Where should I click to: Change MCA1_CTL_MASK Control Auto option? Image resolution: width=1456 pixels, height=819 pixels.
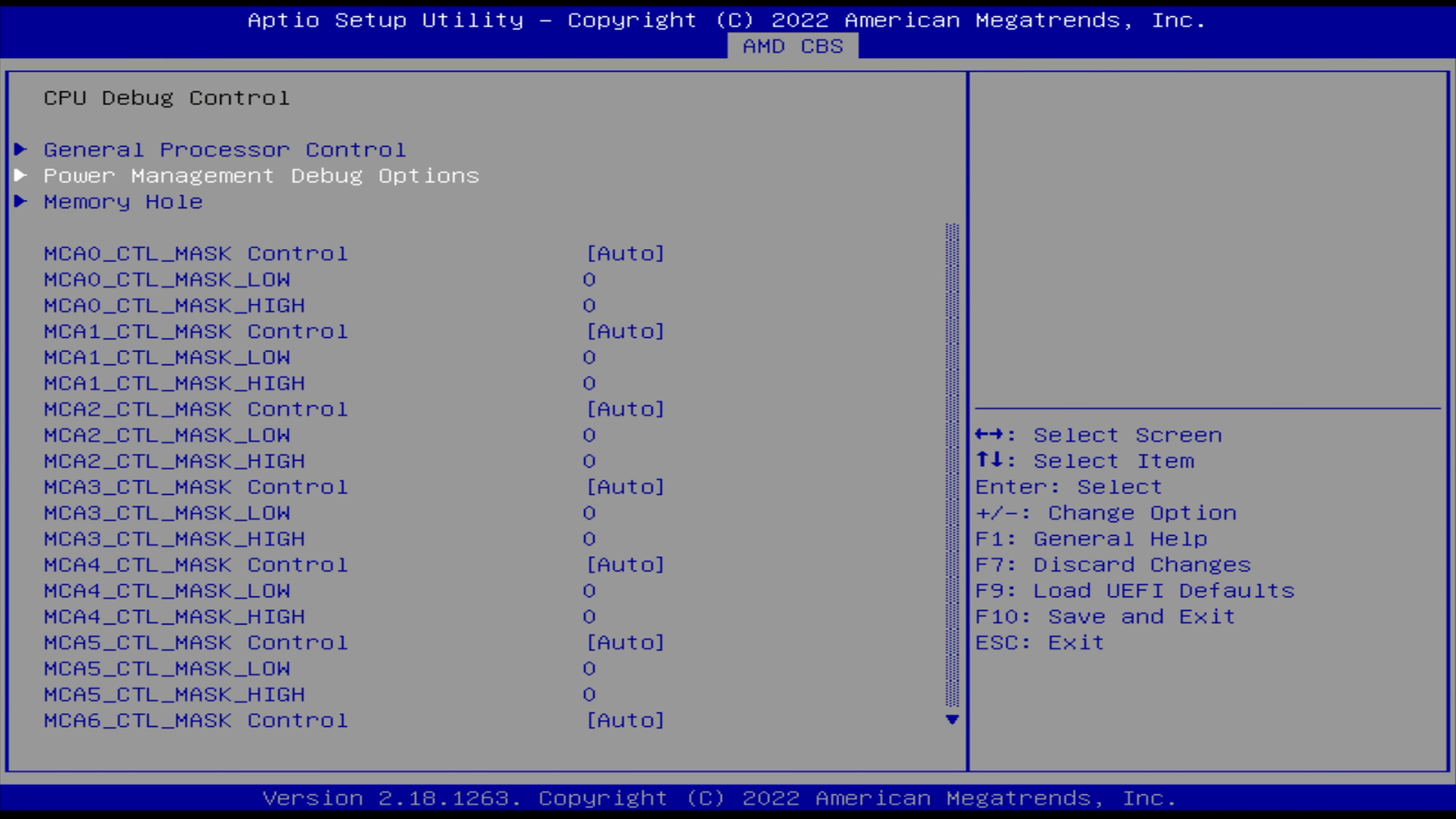point(625,332)
